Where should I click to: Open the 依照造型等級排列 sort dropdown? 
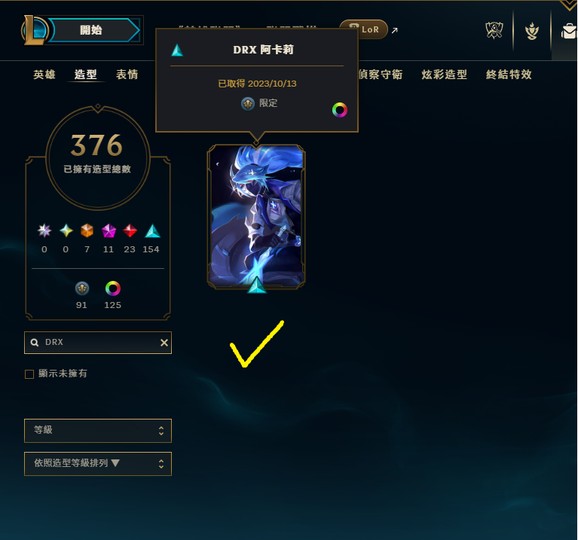coord(98,464)
